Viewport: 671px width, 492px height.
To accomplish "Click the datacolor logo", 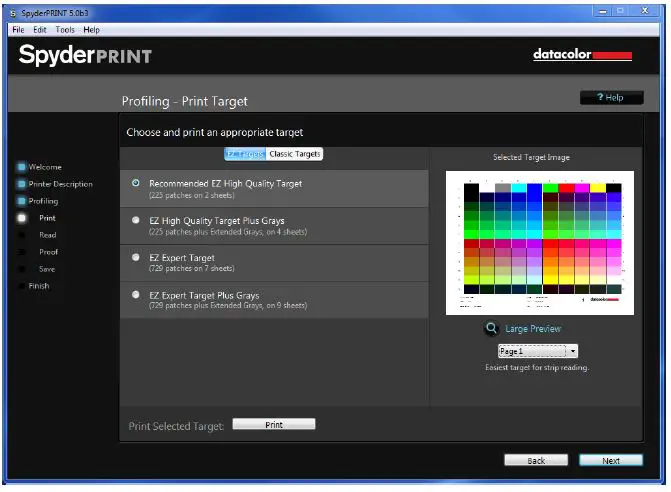I will [x=582, y=55].
